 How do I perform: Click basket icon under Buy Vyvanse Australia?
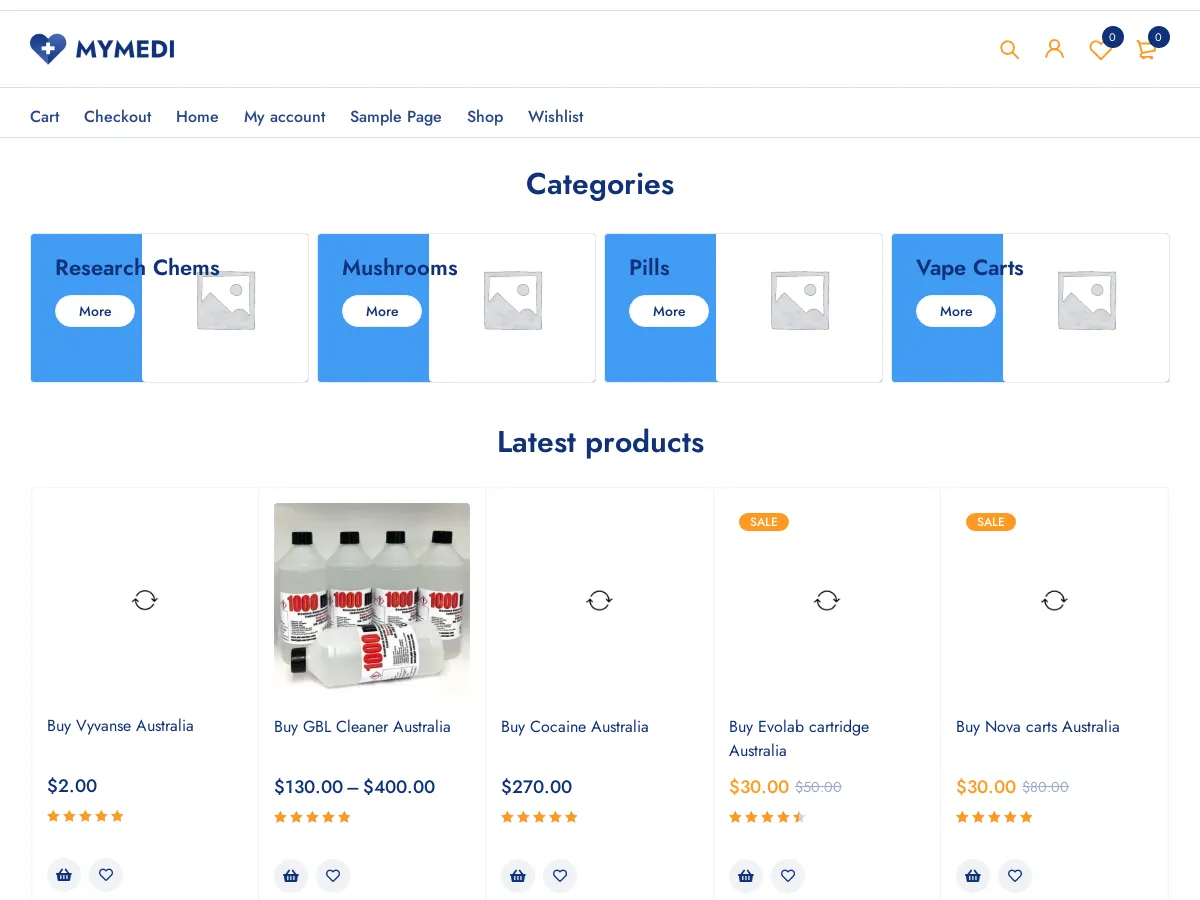click(64, 875)
